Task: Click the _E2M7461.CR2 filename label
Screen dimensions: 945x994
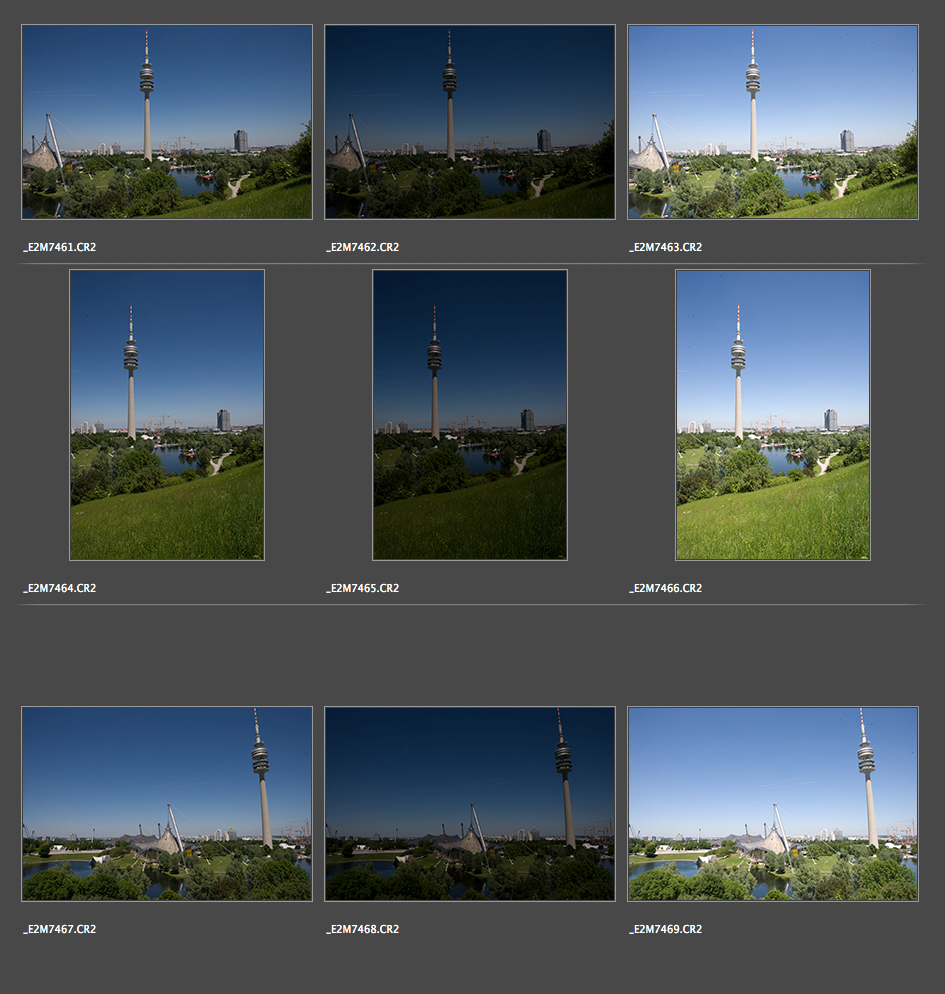Action: pyautogui.click(x=60, y=247)
